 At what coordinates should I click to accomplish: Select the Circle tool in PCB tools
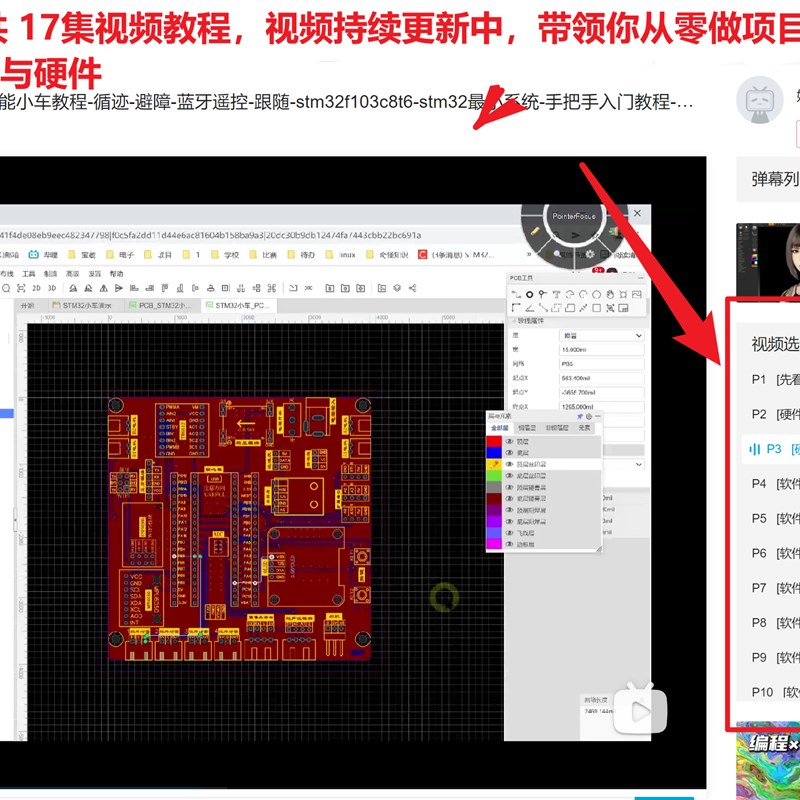596,294
